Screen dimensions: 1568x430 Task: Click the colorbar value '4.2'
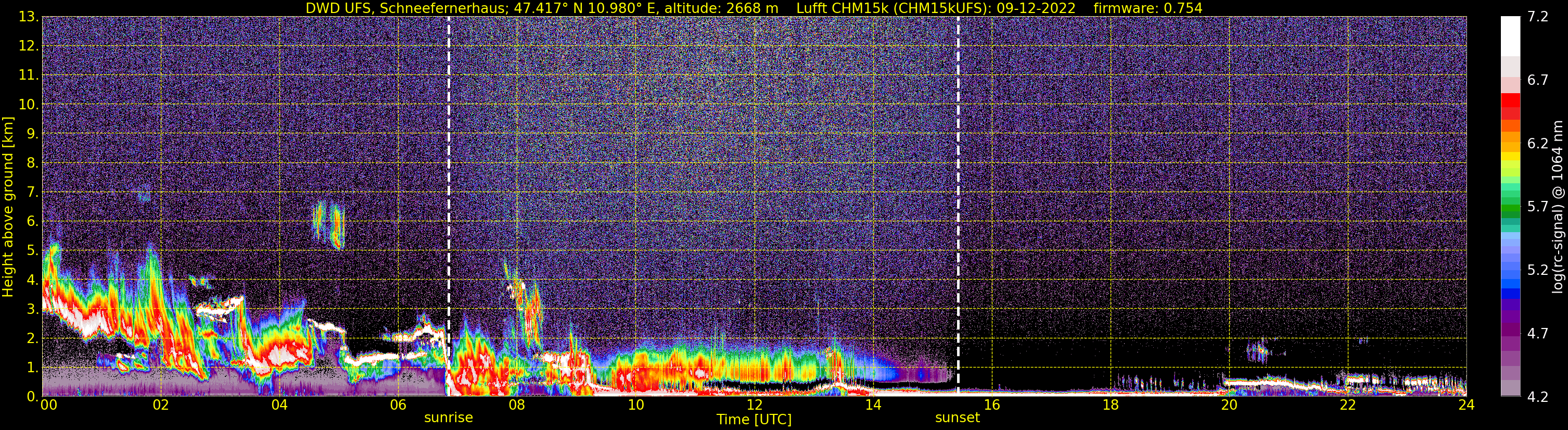(x=1538, y=397)
